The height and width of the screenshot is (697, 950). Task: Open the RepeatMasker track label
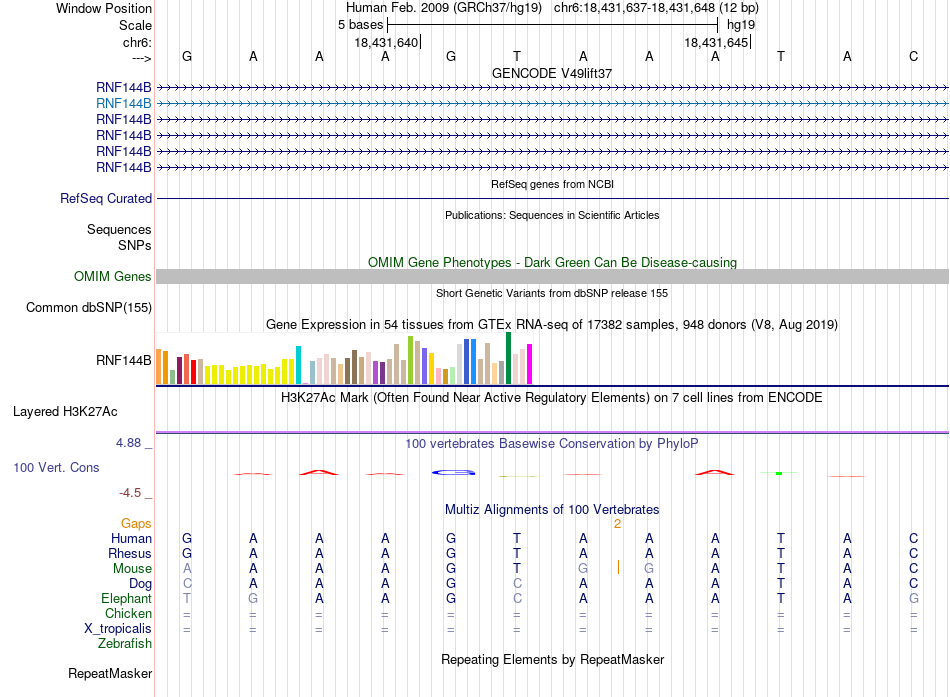(x=110, y=673)
